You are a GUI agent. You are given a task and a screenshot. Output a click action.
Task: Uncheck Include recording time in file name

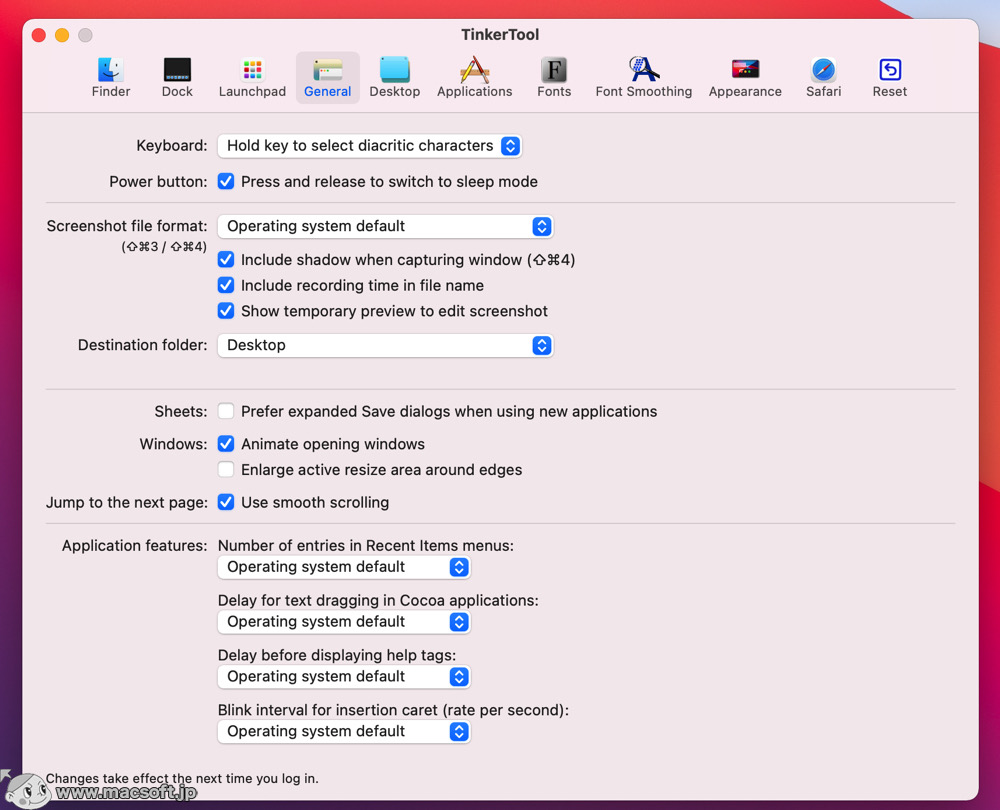click(226, 285)
